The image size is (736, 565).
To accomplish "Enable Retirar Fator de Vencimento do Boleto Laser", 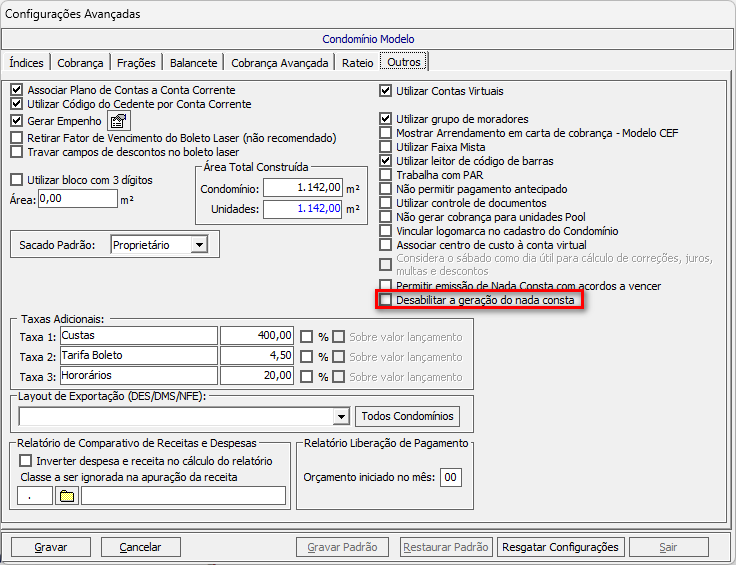I will pyautogui.click(x=16, y=138).
